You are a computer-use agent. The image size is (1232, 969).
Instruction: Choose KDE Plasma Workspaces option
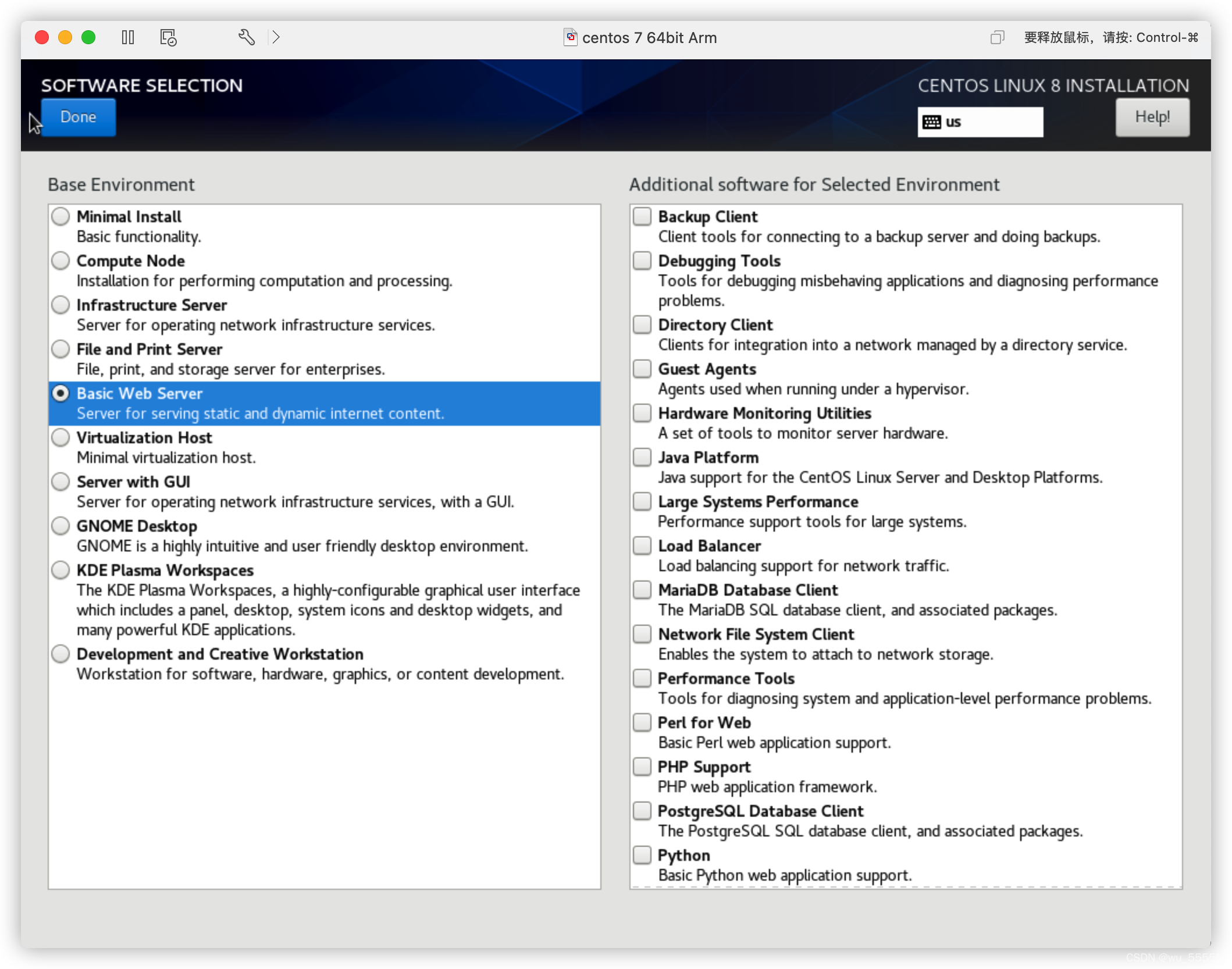(x=60, y=570)
